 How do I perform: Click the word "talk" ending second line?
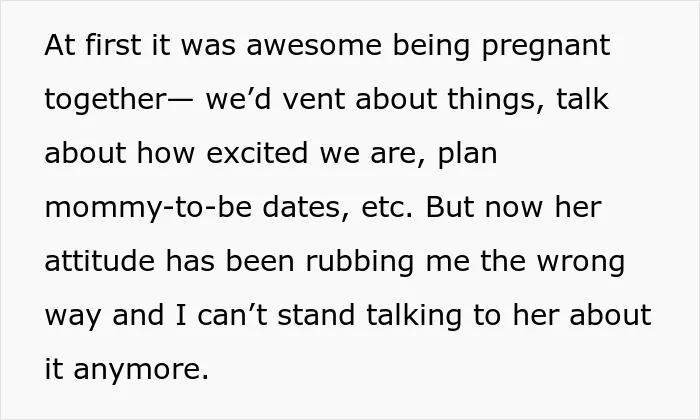pyautogui.click(x=582, y=98)
